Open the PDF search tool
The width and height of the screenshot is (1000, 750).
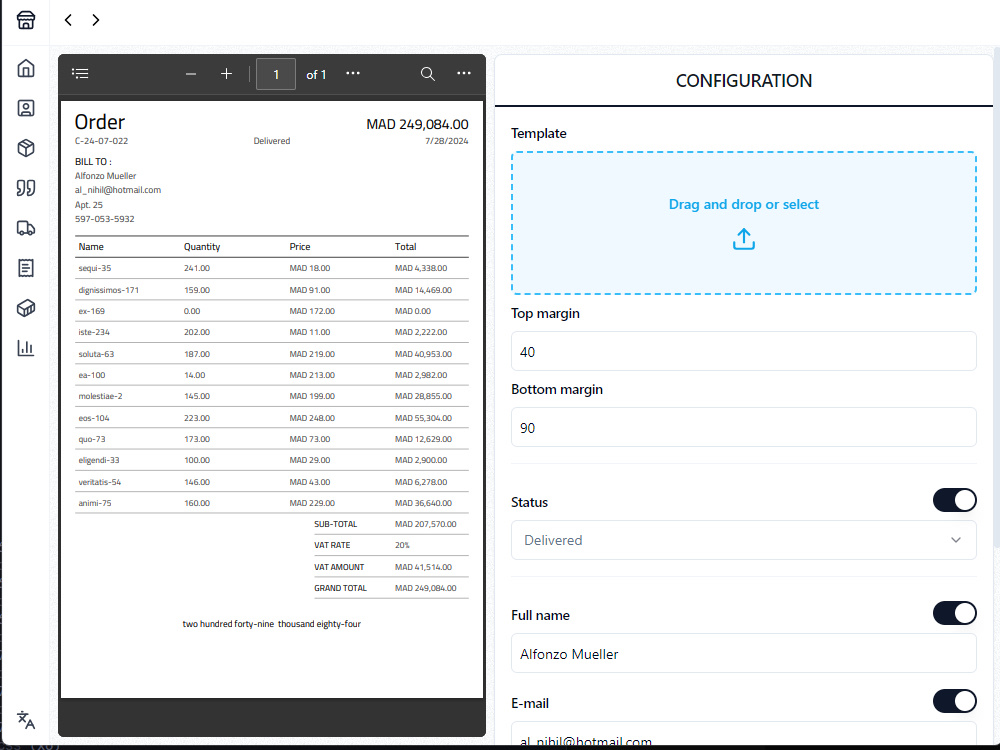[427, 73]
